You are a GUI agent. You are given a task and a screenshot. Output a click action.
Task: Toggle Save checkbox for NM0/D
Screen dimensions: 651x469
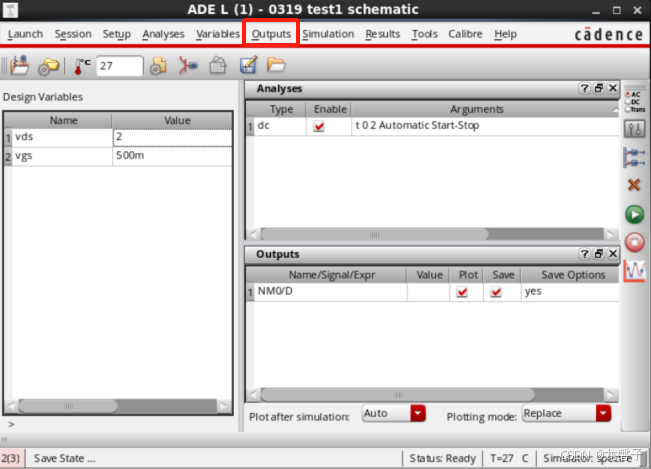pyautogui.click(x=496, y=292)
